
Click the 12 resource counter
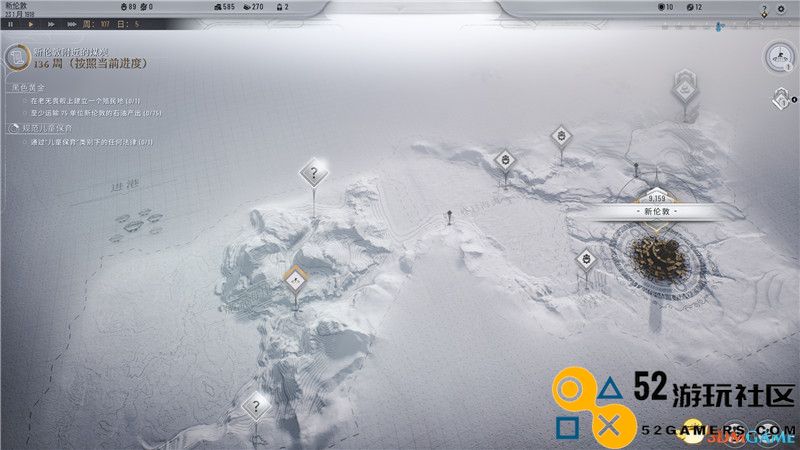tap(694, 7)
